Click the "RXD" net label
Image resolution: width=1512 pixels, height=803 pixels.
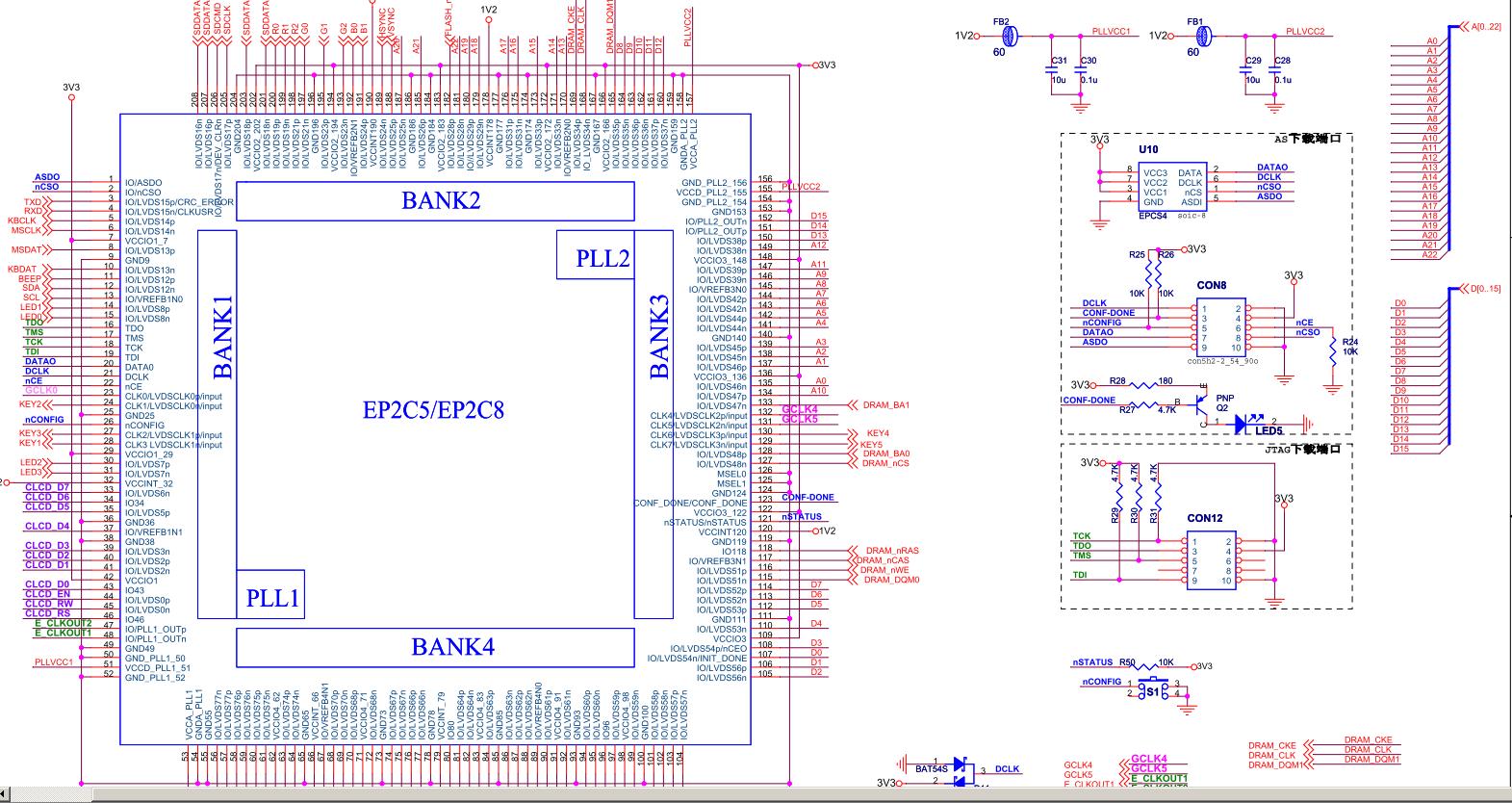(x=33, y=211)
